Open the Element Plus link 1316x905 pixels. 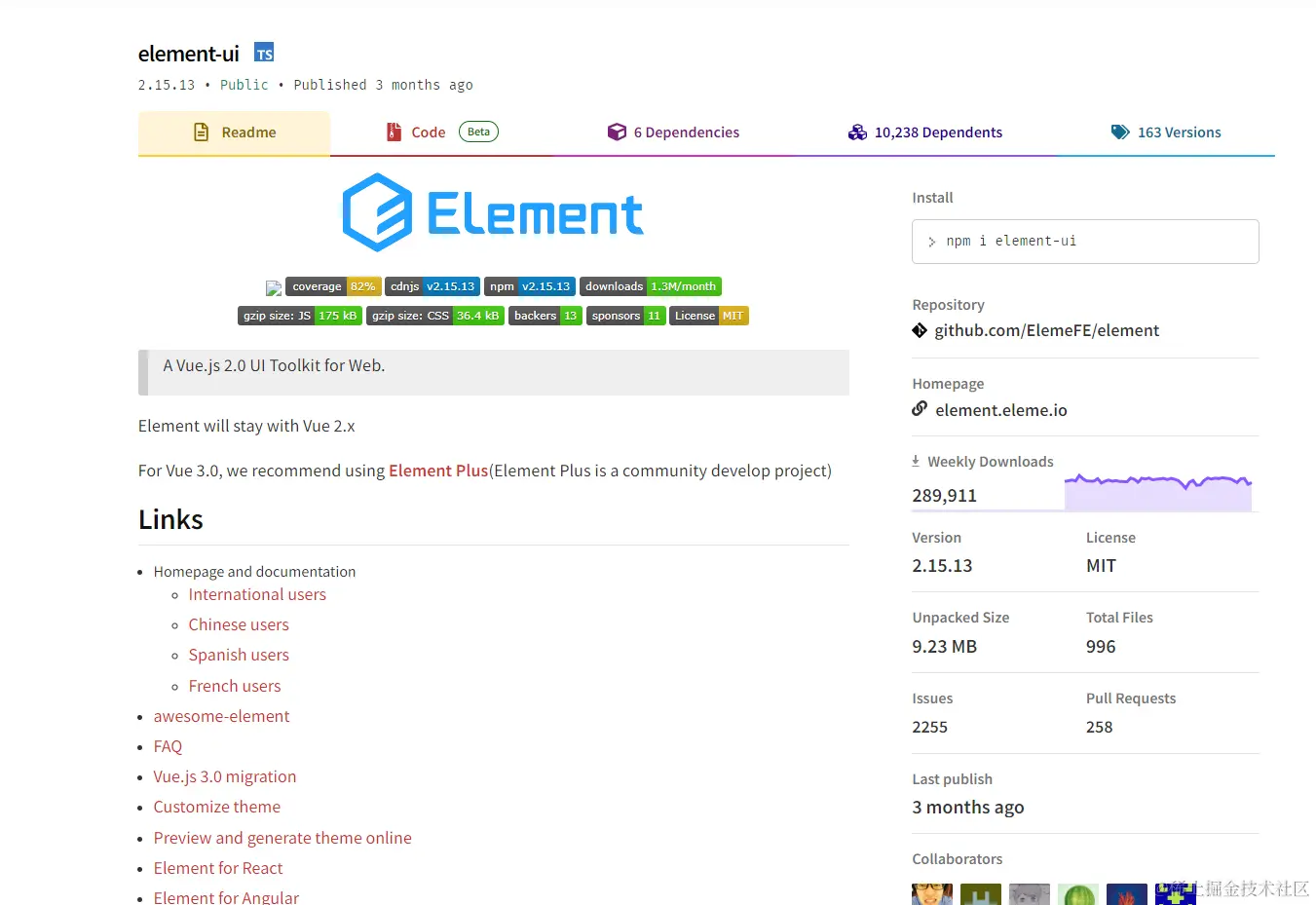click(x=438, y=471)
